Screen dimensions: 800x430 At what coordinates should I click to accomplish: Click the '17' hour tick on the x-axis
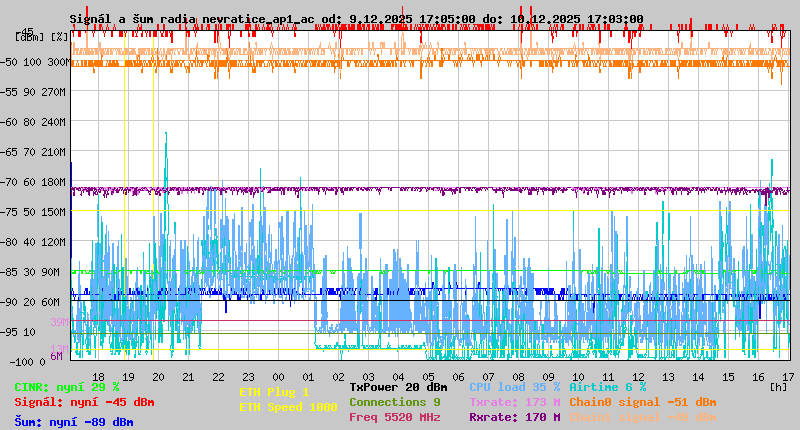pos(788,377)
